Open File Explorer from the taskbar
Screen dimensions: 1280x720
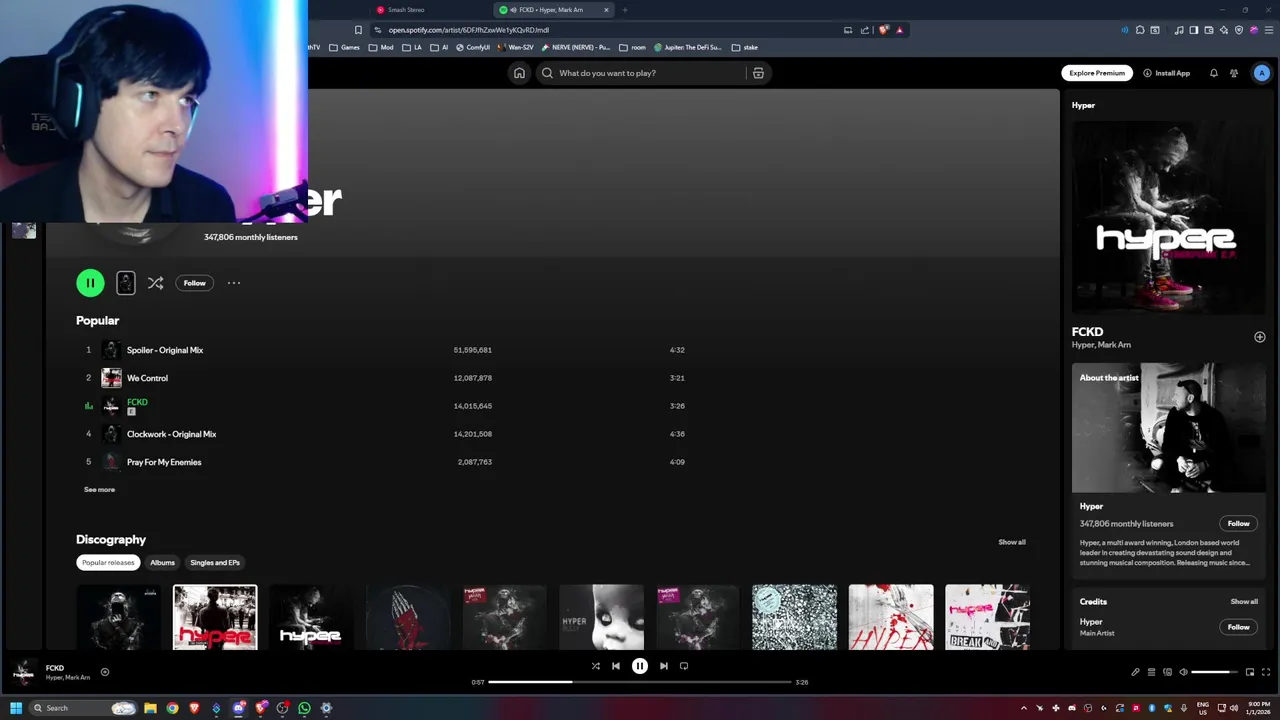(x=150, y=708)
